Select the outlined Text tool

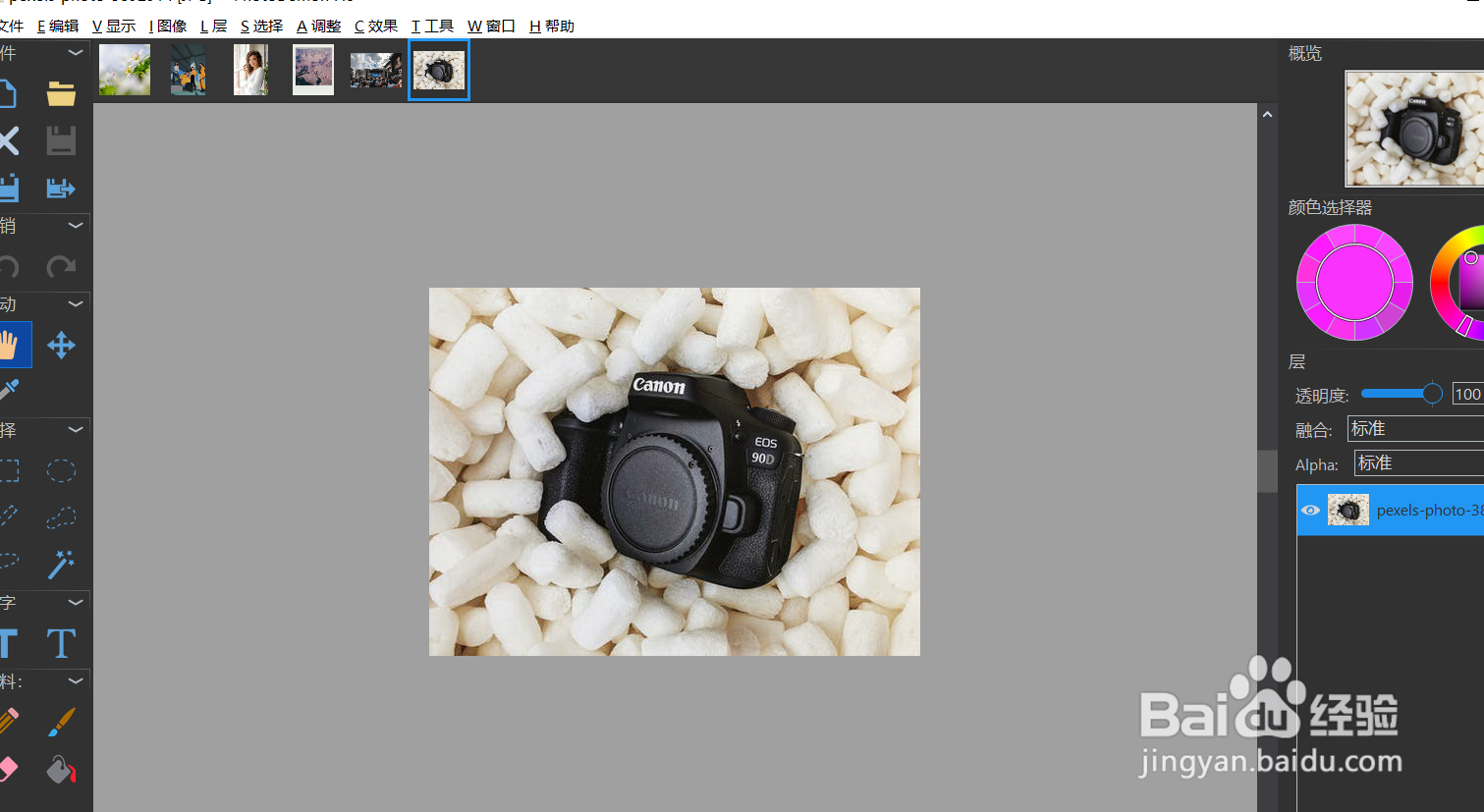coord(61,643)
